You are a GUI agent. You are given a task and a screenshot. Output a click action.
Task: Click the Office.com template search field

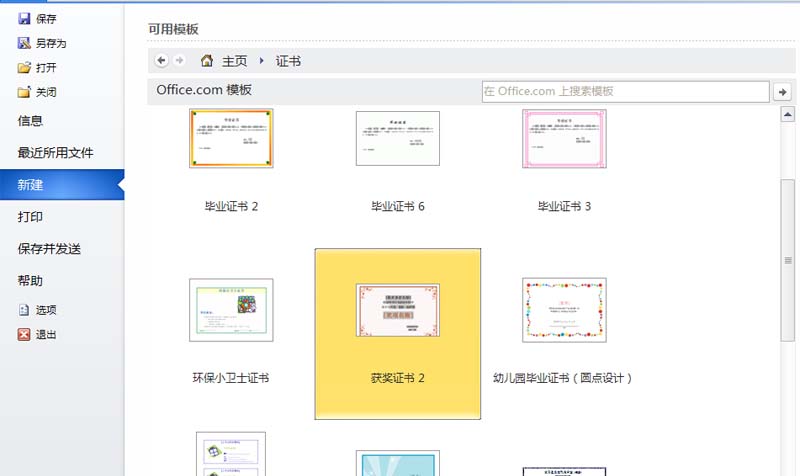coord(626,91)
